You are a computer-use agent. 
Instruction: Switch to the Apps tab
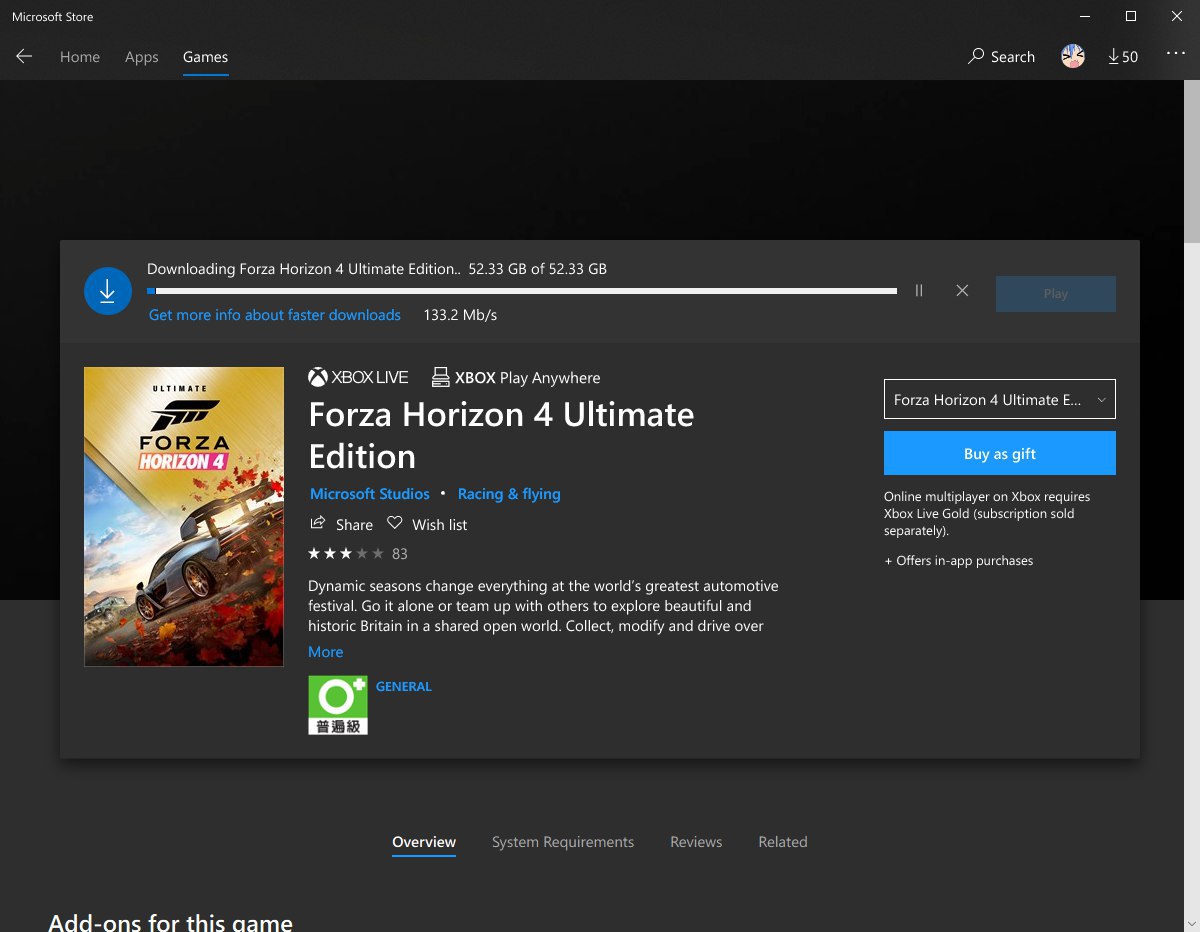(142, 57)
